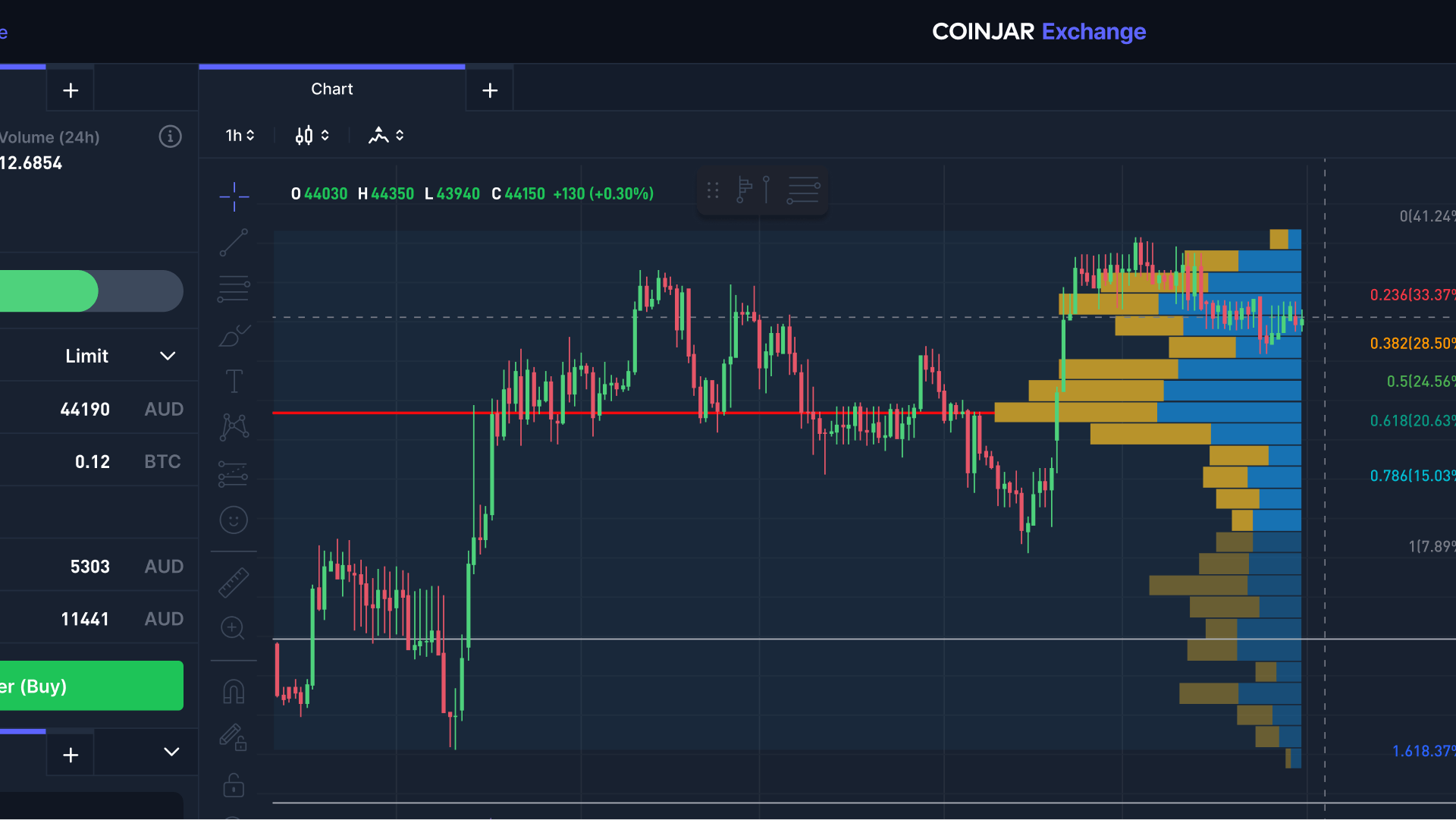Open the candlestick chart type menu
Viewport: 1456px width, 820px height.
coord(311,135)
